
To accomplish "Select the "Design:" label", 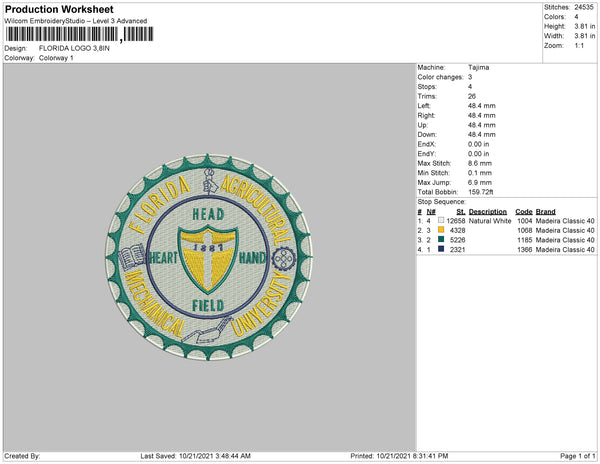I will [16, 48].
